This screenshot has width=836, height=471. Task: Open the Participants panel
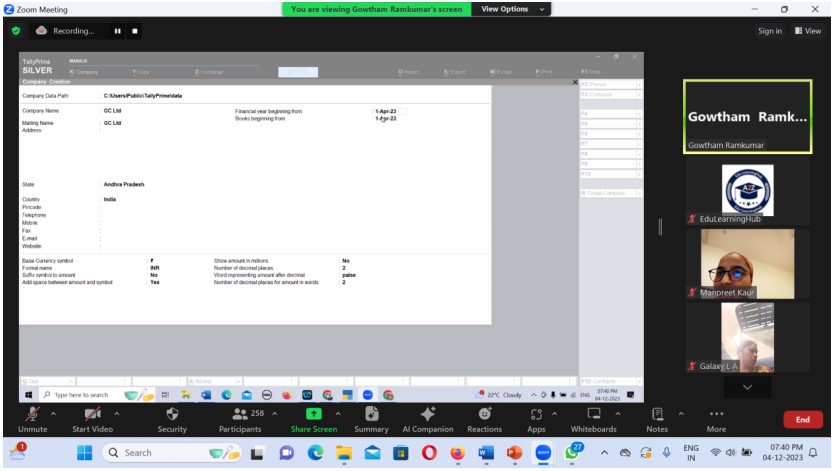(241, 415)
